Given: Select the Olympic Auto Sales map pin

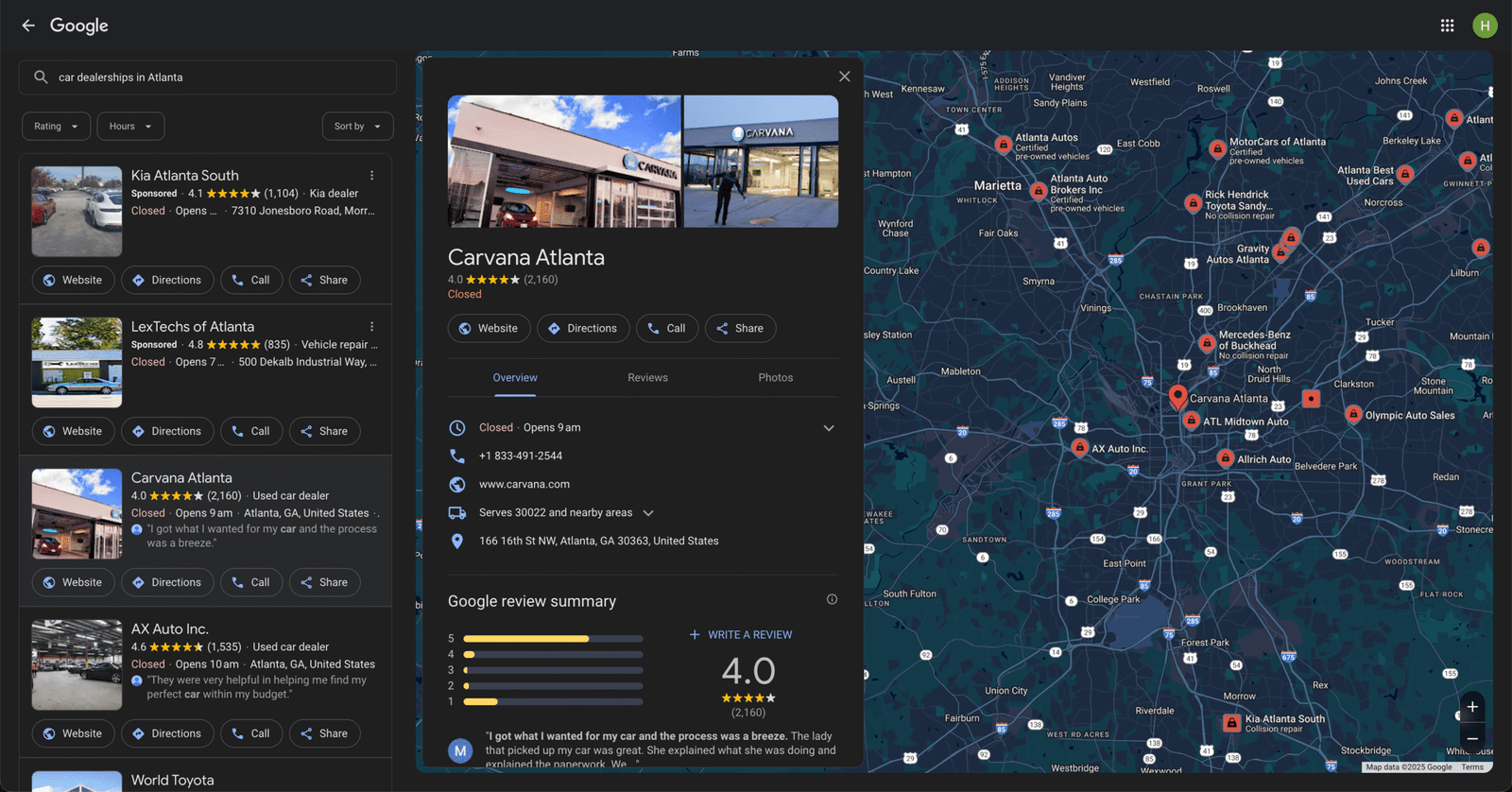Looking at the screenshot, I should click(x=1353, y=414).
